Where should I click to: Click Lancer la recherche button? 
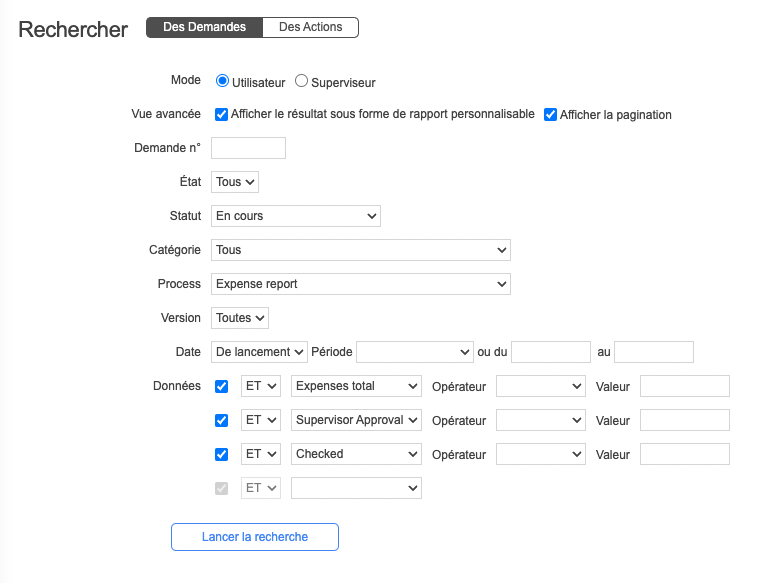click(x=255, y=537)
